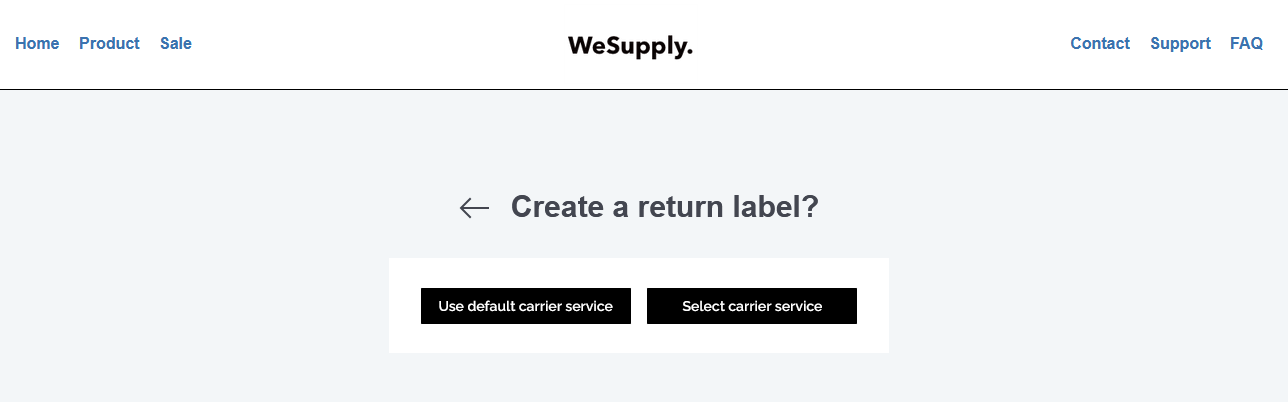Click the 'Create a return label?' heading
The height and width of the screenshot is (402, 1288).
(x=665, y=207)
